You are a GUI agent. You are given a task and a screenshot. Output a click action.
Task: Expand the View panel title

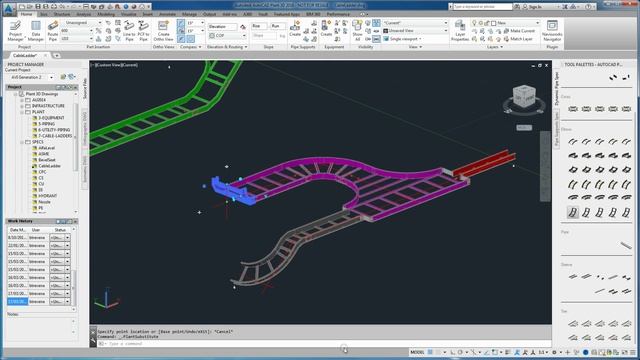tap(415, 47)
